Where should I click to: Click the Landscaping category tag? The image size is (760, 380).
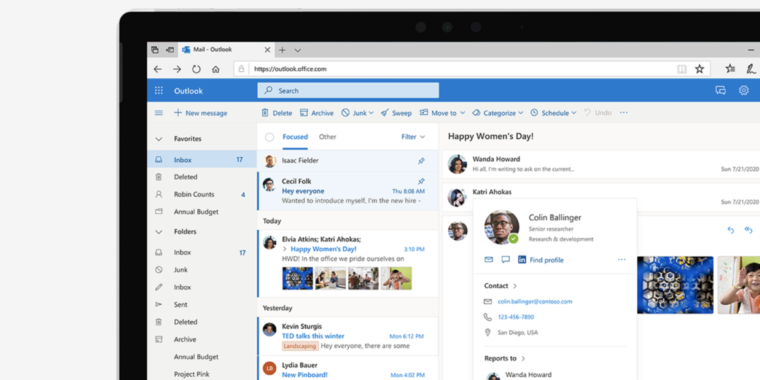coord(300,346)
